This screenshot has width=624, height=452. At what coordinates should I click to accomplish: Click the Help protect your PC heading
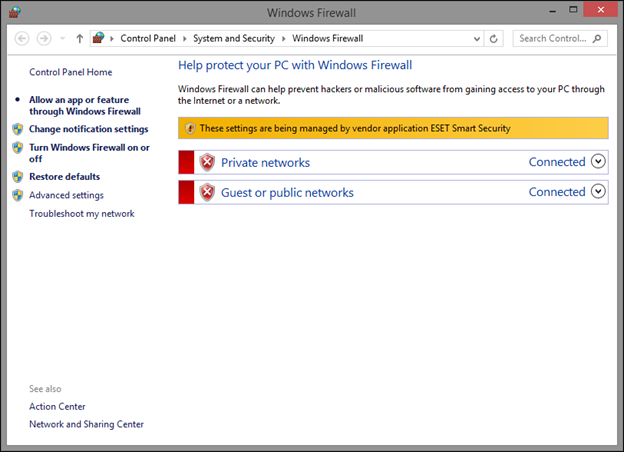click(295, 65)
